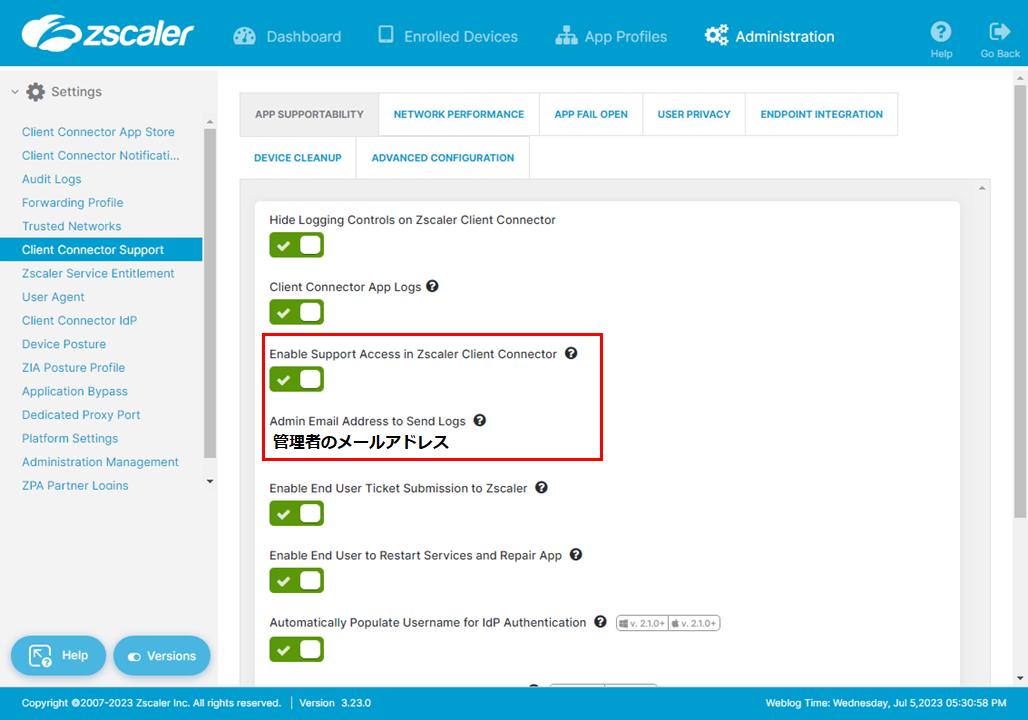
Task: Open Zscaler Service Entitlement
Action: (x=98, y=273)
